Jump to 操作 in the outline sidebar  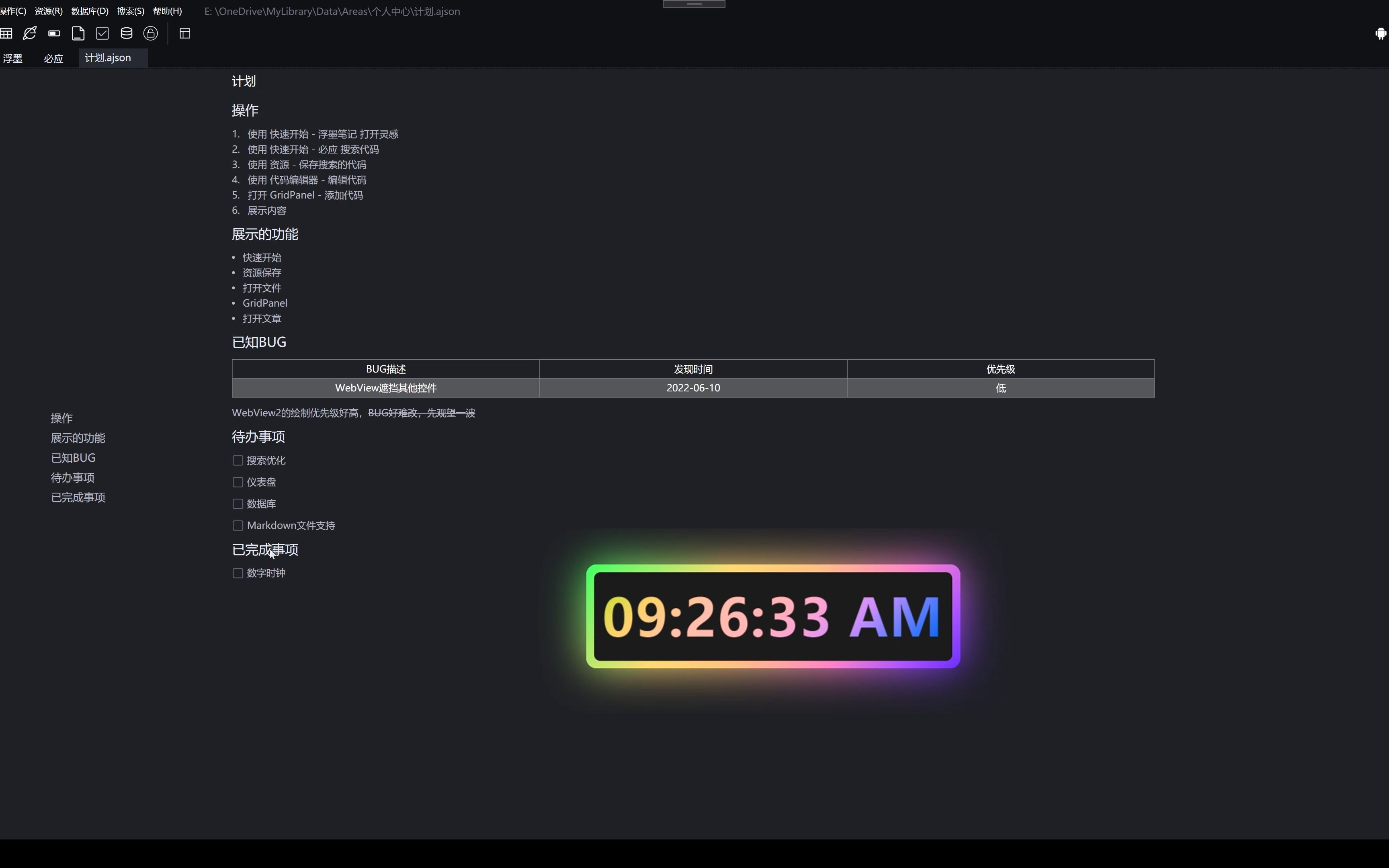point(61,418)
